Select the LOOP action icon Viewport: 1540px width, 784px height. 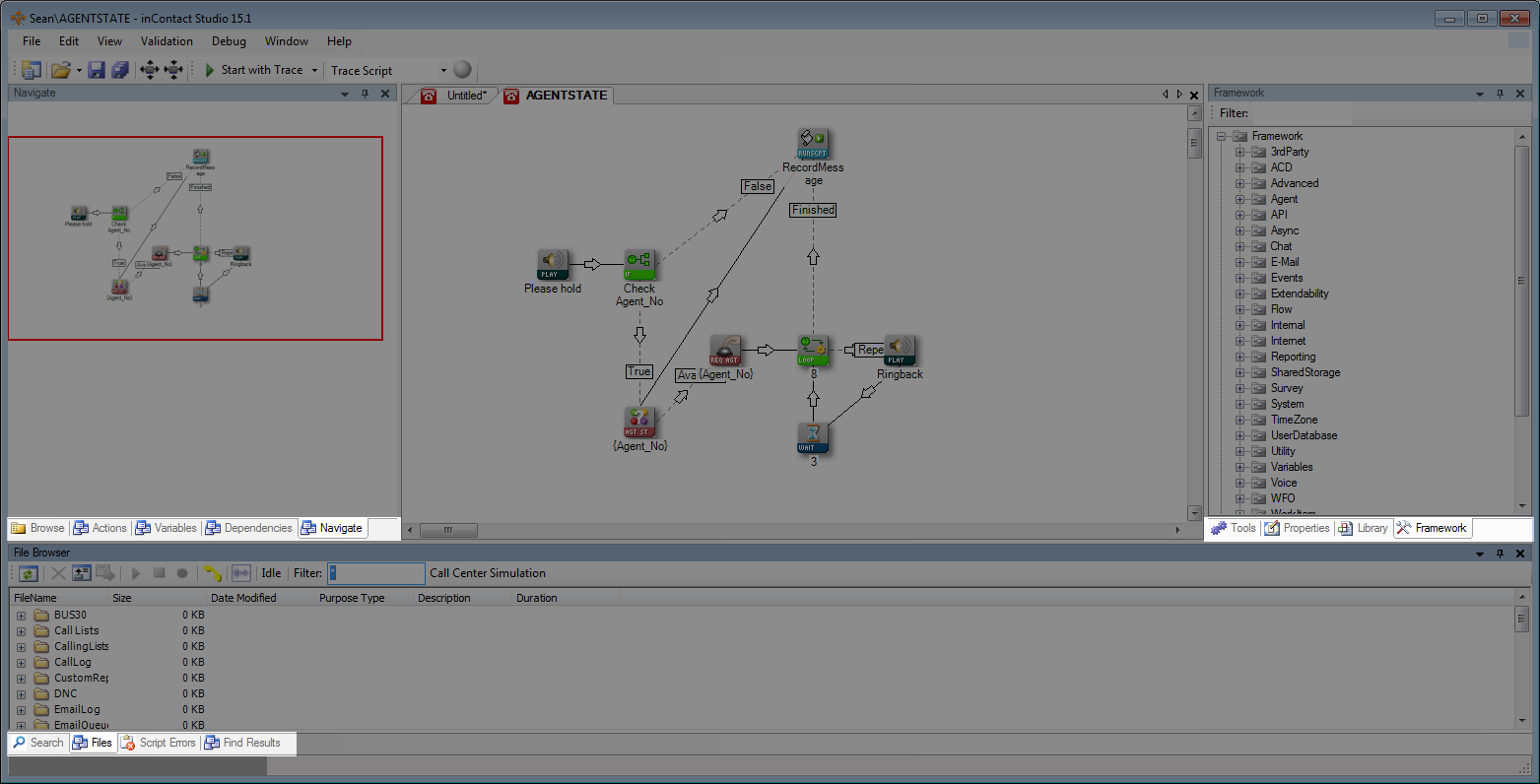813,350
